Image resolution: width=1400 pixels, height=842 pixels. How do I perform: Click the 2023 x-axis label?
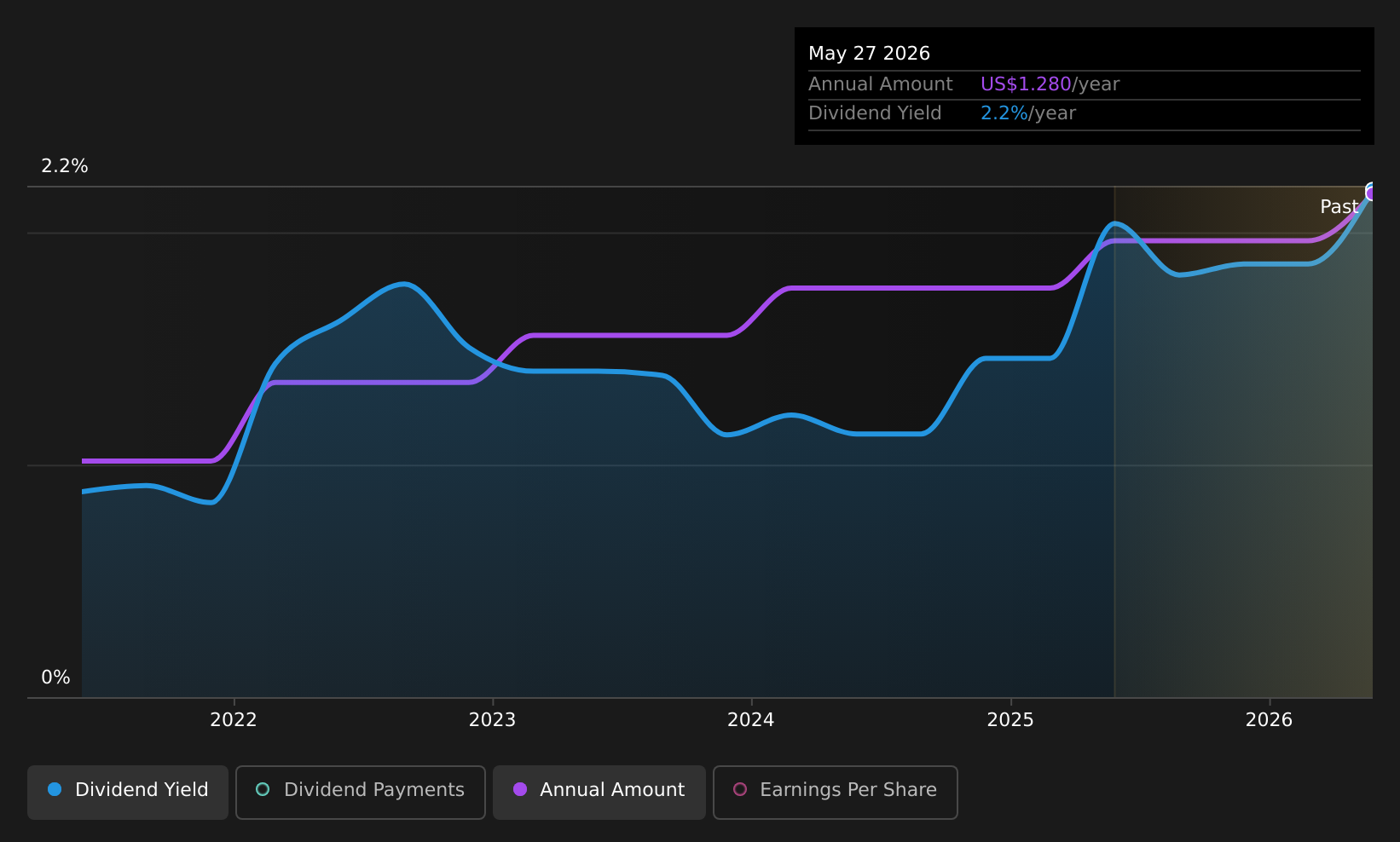tap(493, 720)
